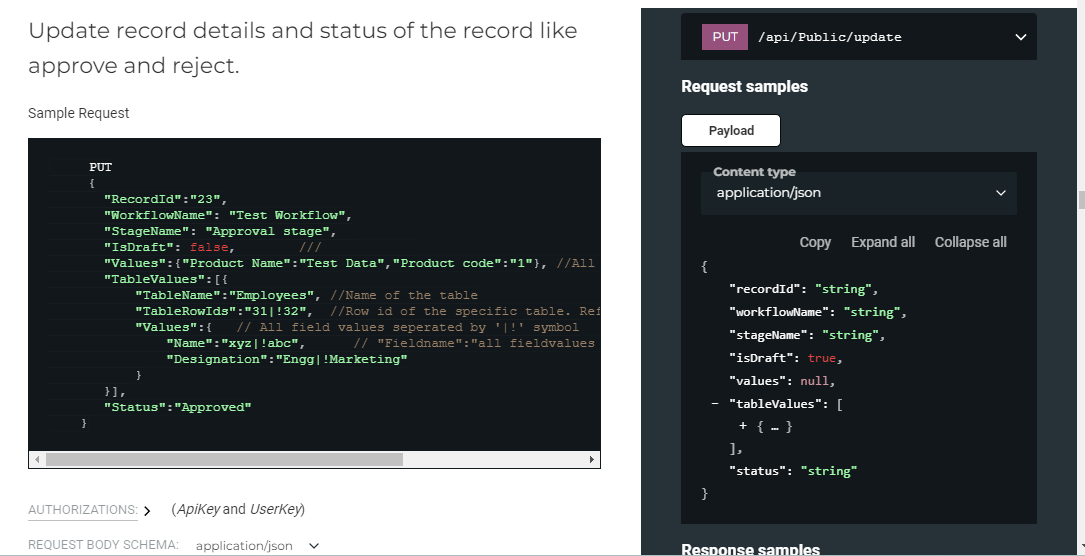Expand the collapsed object using the plus icon
This screenshot has height=556, width=1085.
click(743, 426)
